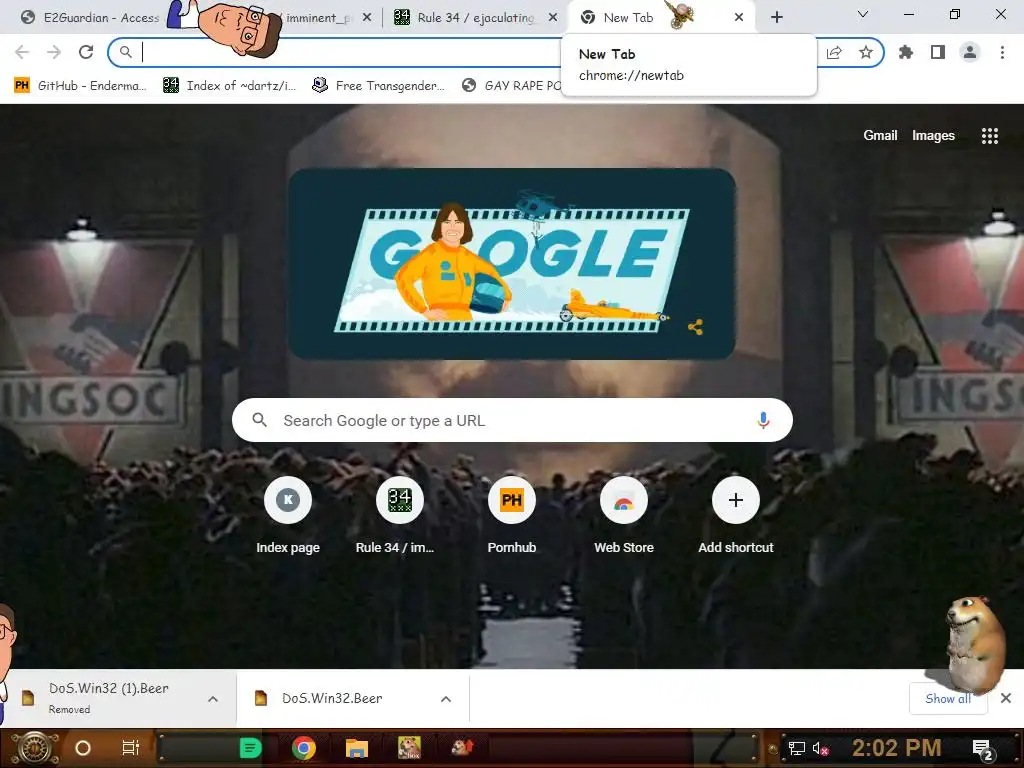Open the Windows Start button
The height and width of the screenshot is (768, 1024).
35,748
